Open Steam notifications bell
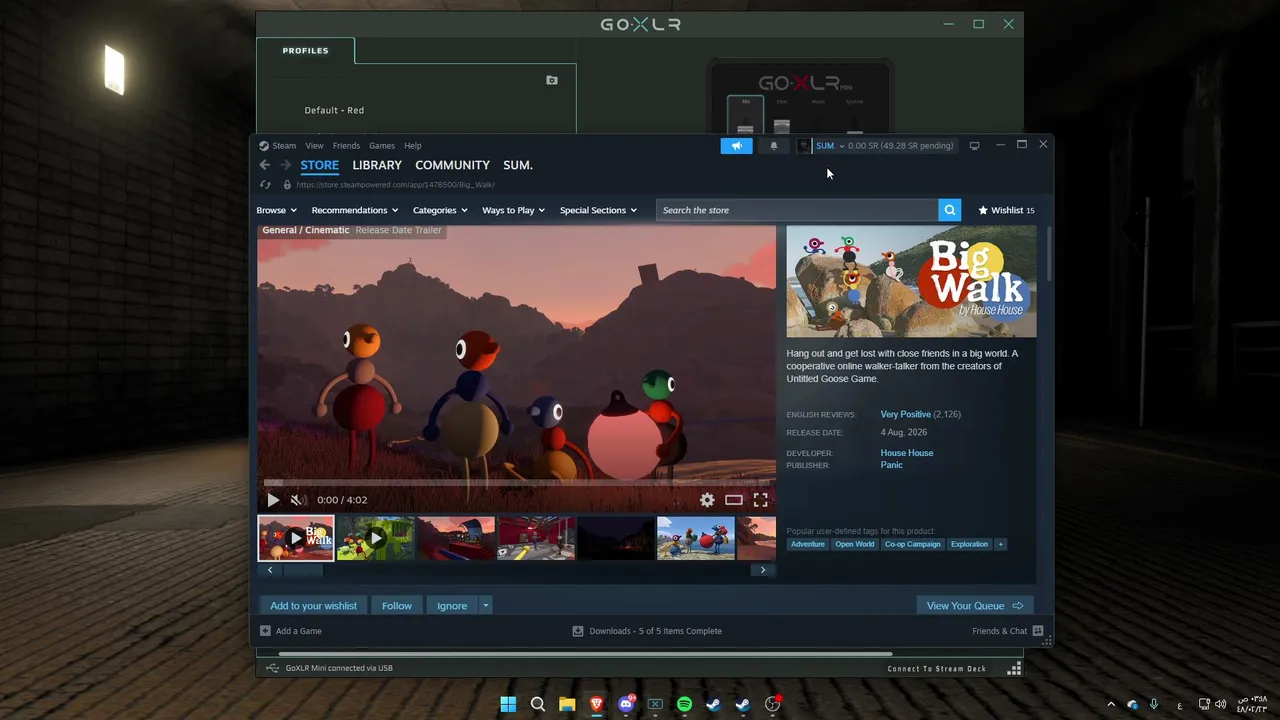The height and width of the screenshot is (720, 1280). click(773, 146)
